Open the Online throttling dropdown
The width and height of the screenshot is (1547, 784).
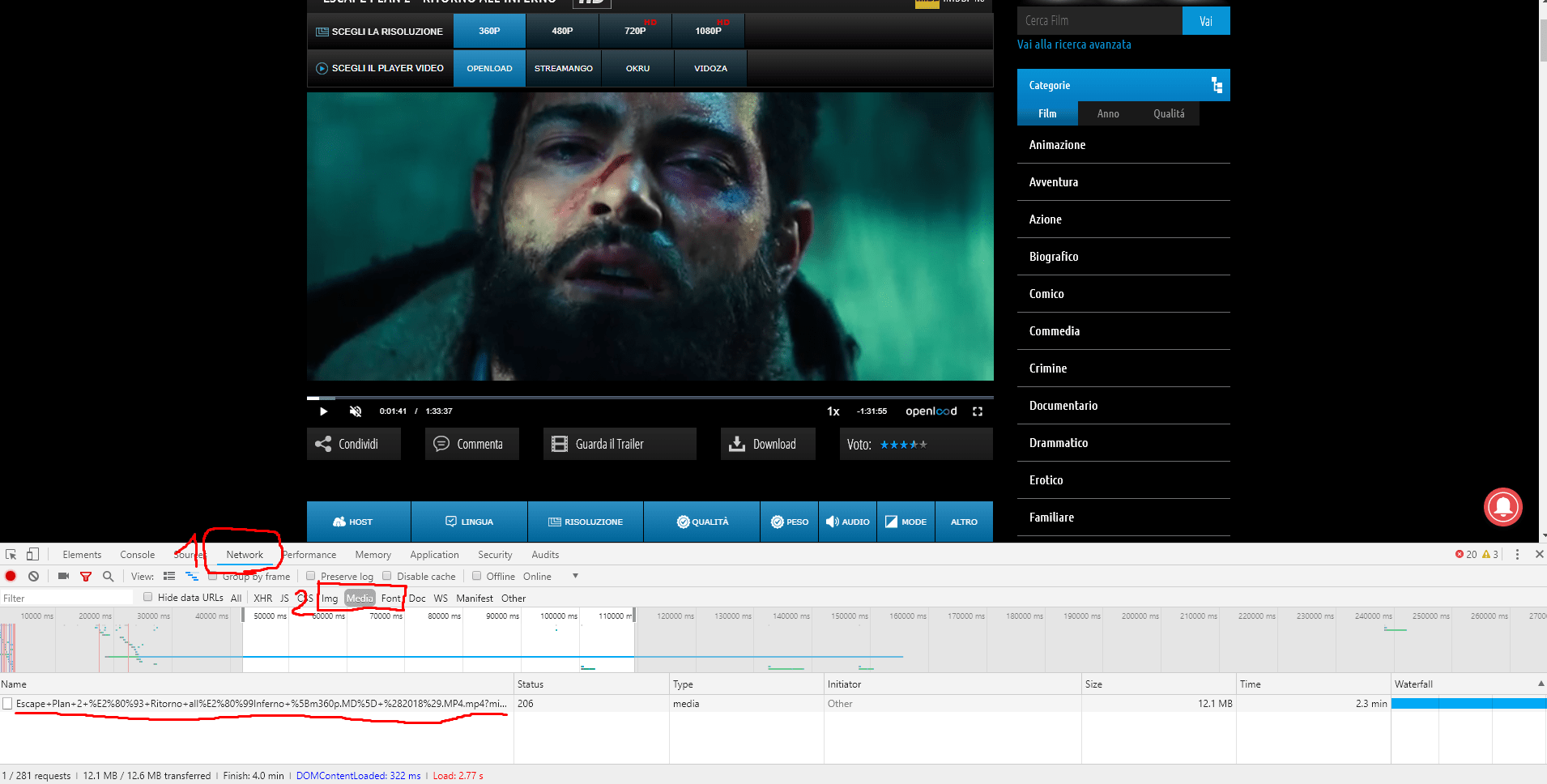[551, 577]
